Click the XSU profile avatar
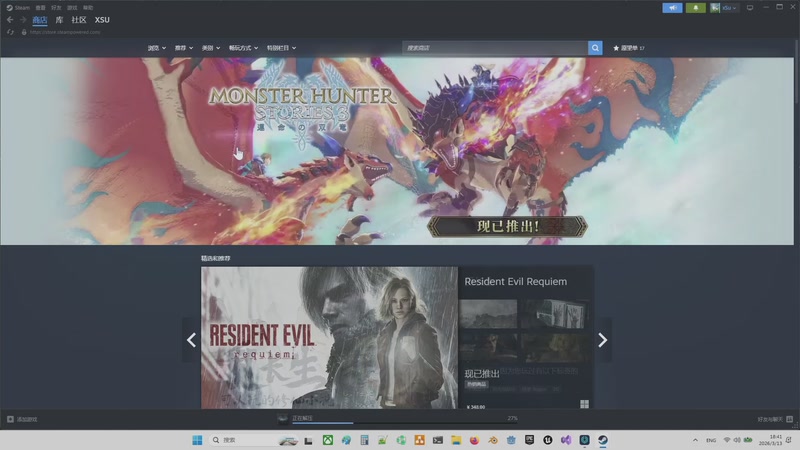Viewport: 800px width, 450px height. tap(715, 8)
